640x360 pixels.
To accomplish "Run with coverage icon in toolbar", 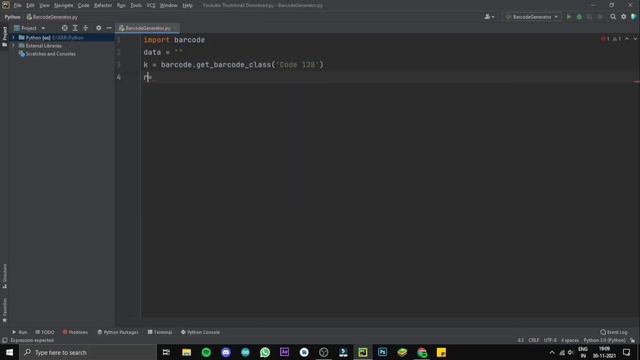I will click(x=589, y=17).
